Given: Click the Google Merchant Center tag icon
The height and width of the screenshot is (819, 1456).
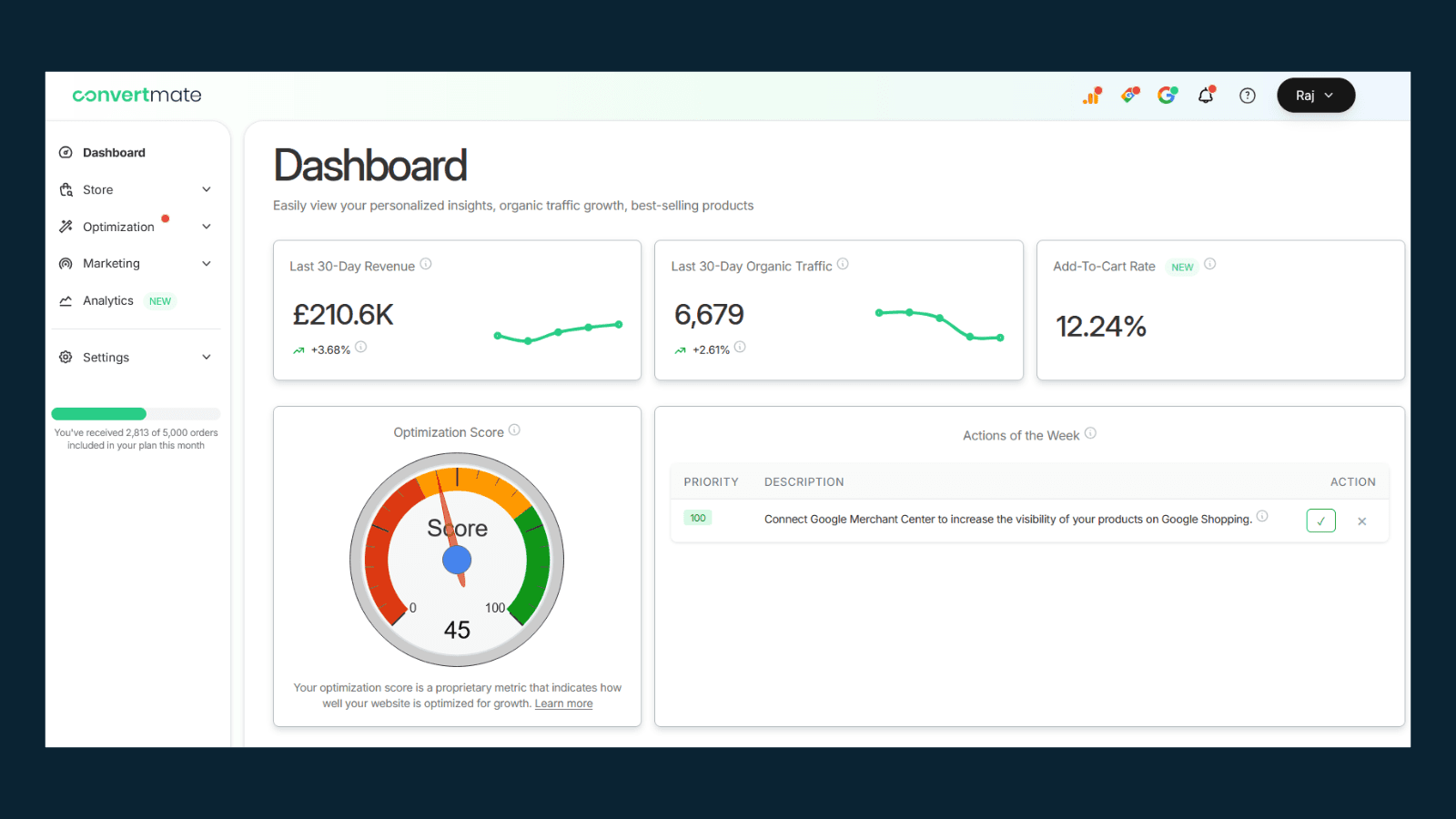Looking at the screenshot, I should point(1129,95).
